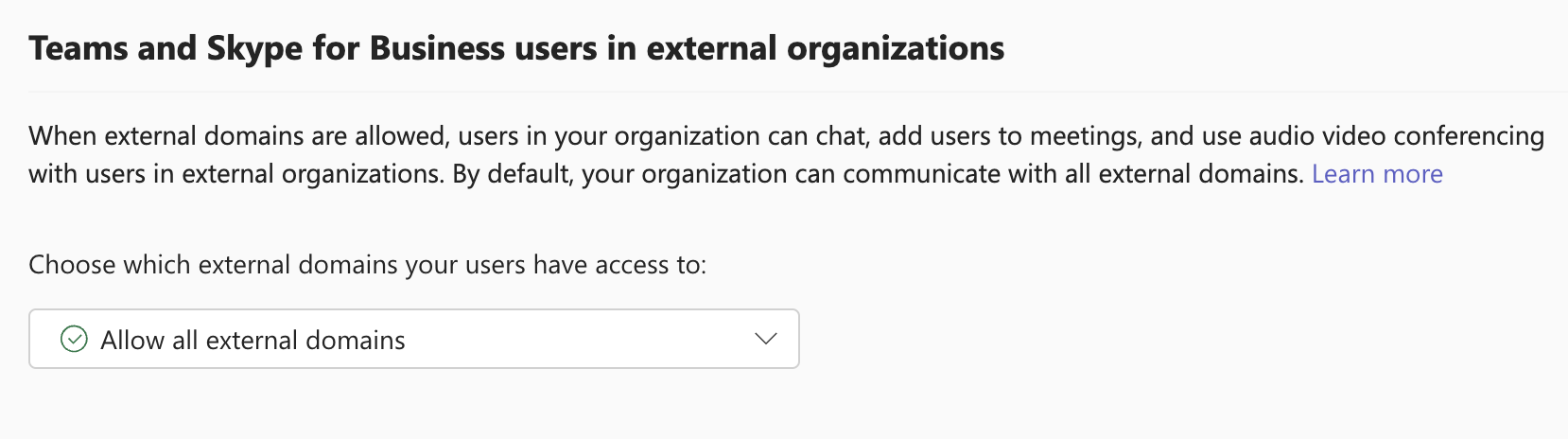
Task: Click the "Choose which external domains" label
Action: 216,265
